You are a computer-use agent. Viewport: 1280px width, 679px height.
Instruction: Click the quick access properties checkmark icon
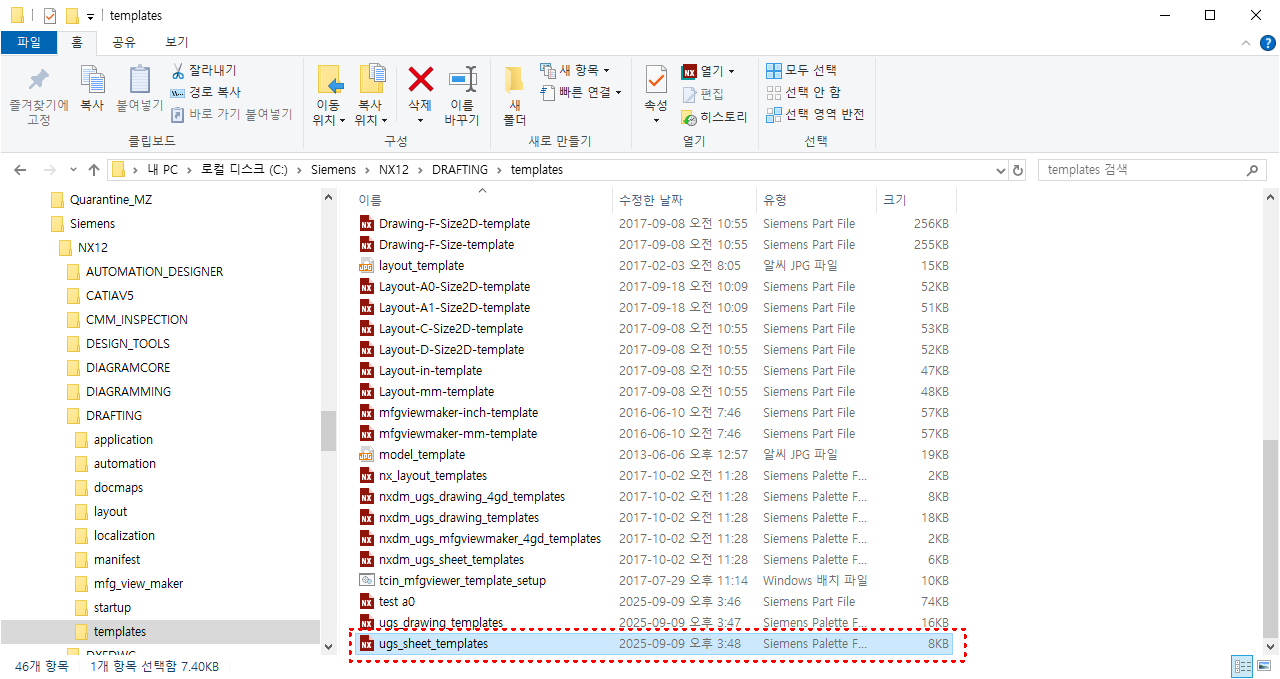tap(50, 15)
